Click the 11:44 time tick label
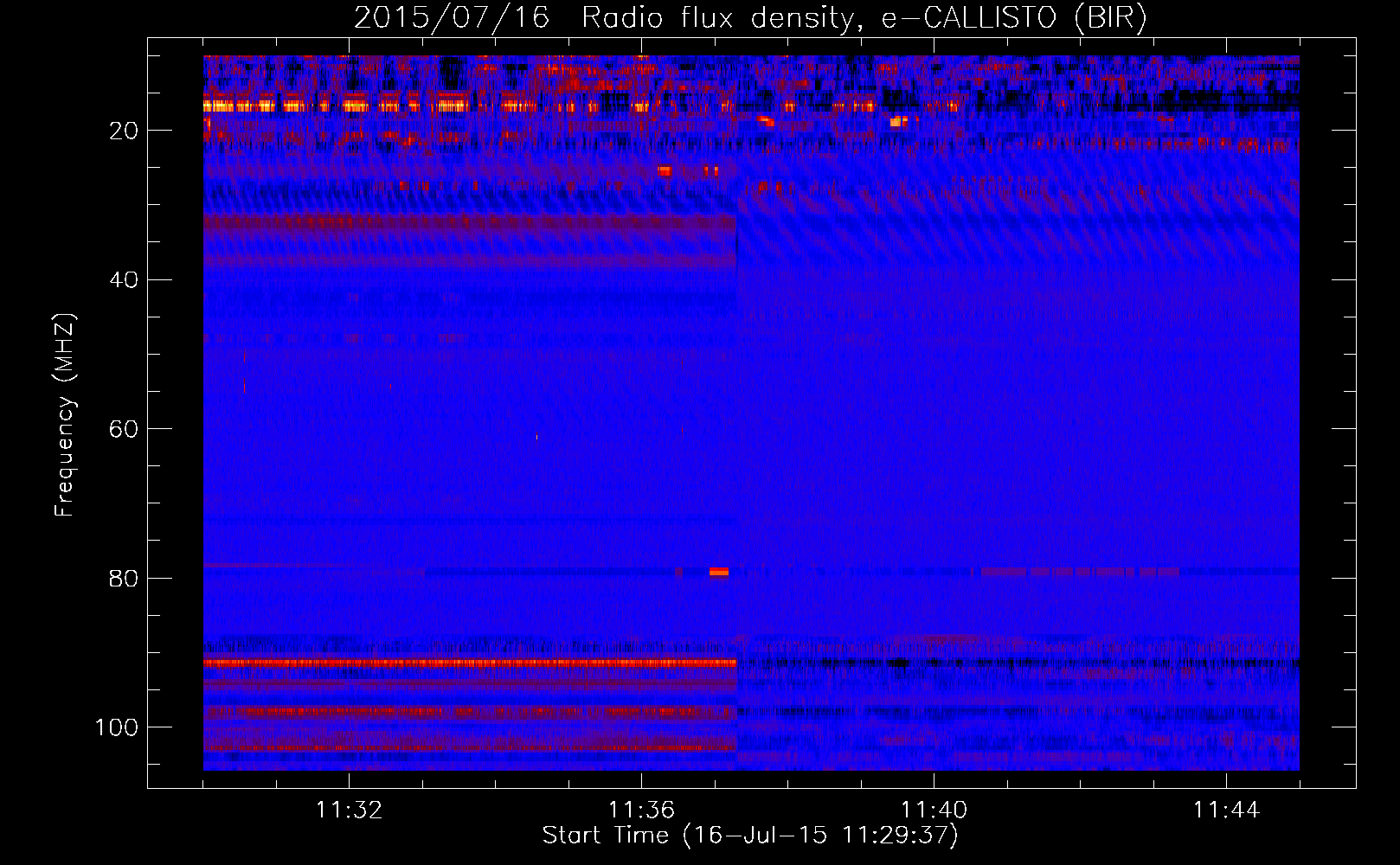Image resolution: width=1400 pixels, height=865 pixels. click(1226, 811)
